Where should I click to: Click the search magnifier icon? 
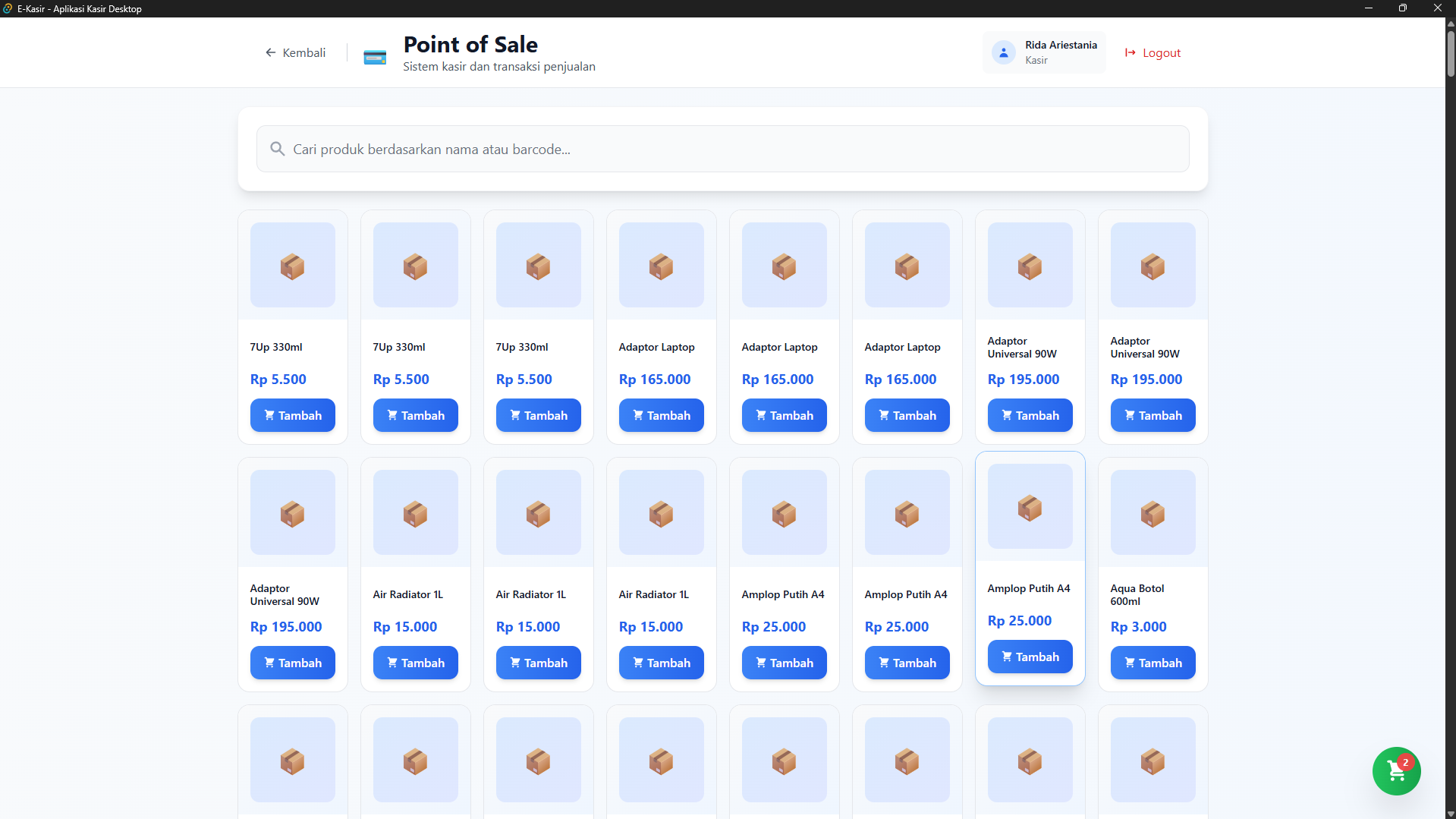pos(277,148)
